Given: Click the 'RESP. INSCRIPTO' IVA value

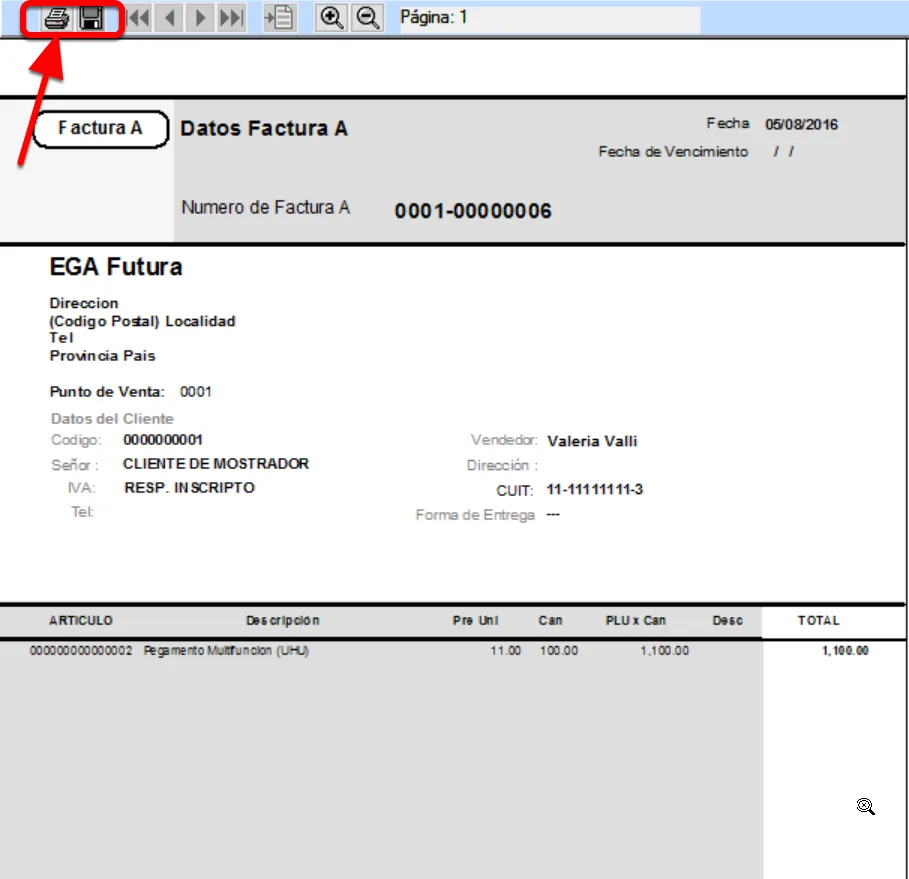Looking at the screenshot, I should click(x=190, y=488).
